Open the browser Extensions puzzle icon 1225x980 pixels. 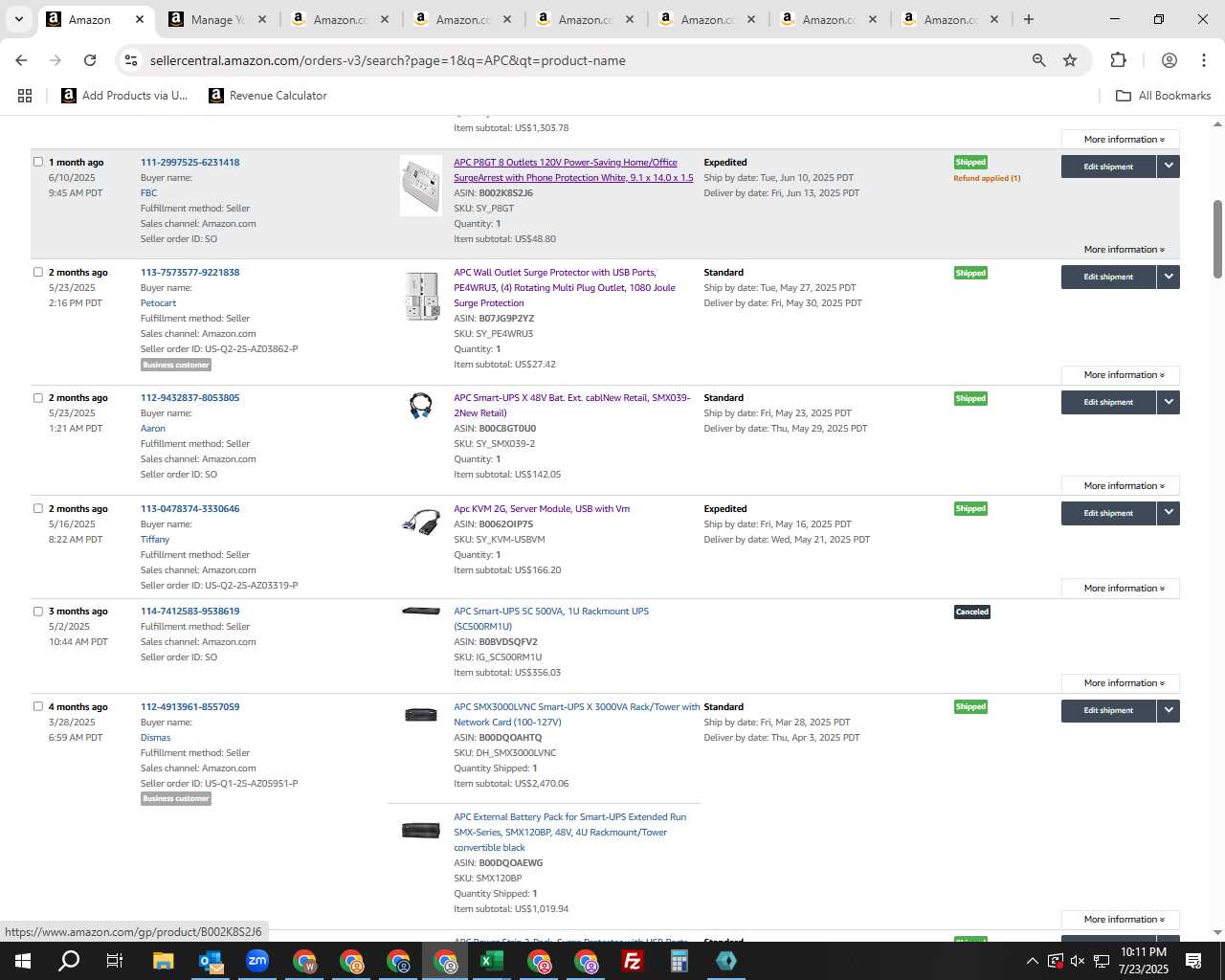pyautogui.click(x=1118, y=60)
